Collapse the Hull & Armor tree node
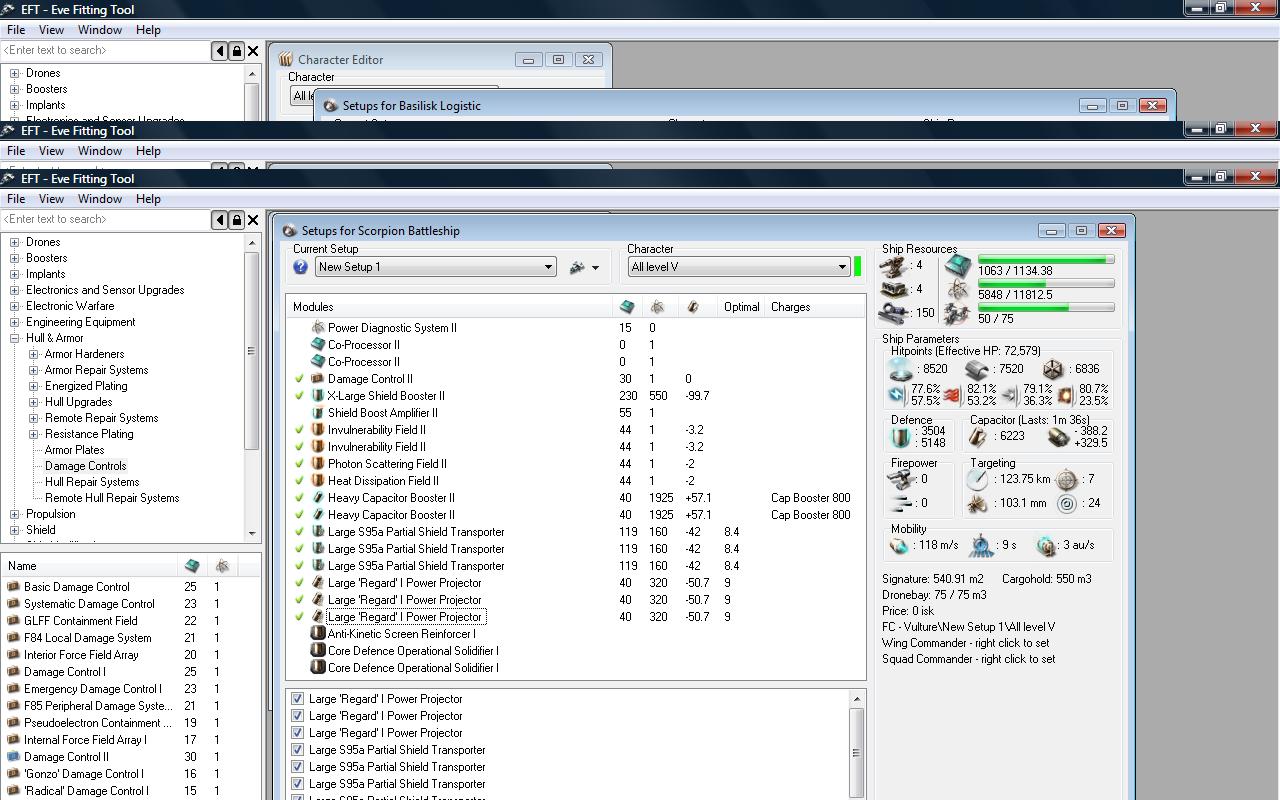This screenshot has height=800, width=1280. (x=15, y=338)
